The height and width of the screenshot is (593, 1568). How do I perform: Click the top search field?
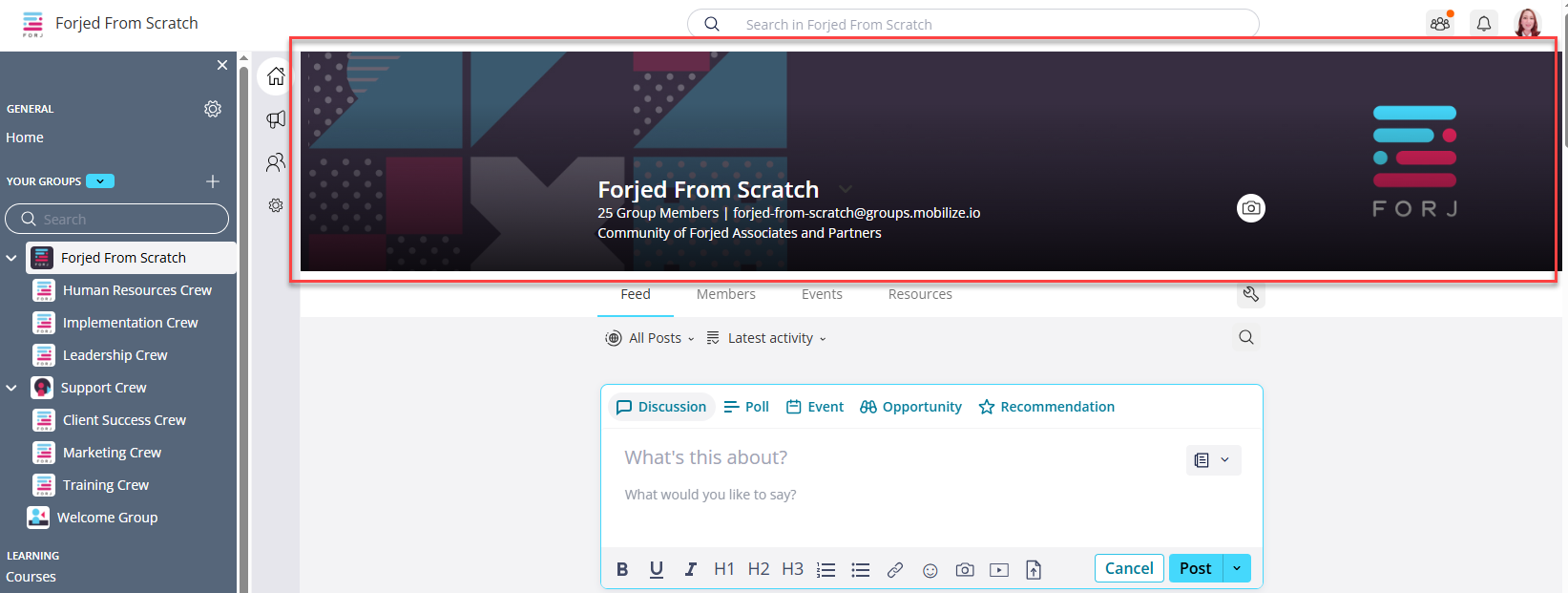pos(972,24)
